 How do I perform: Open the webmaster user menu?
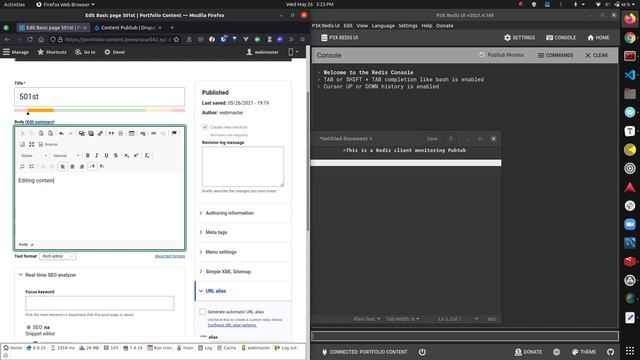coord(262,52)
